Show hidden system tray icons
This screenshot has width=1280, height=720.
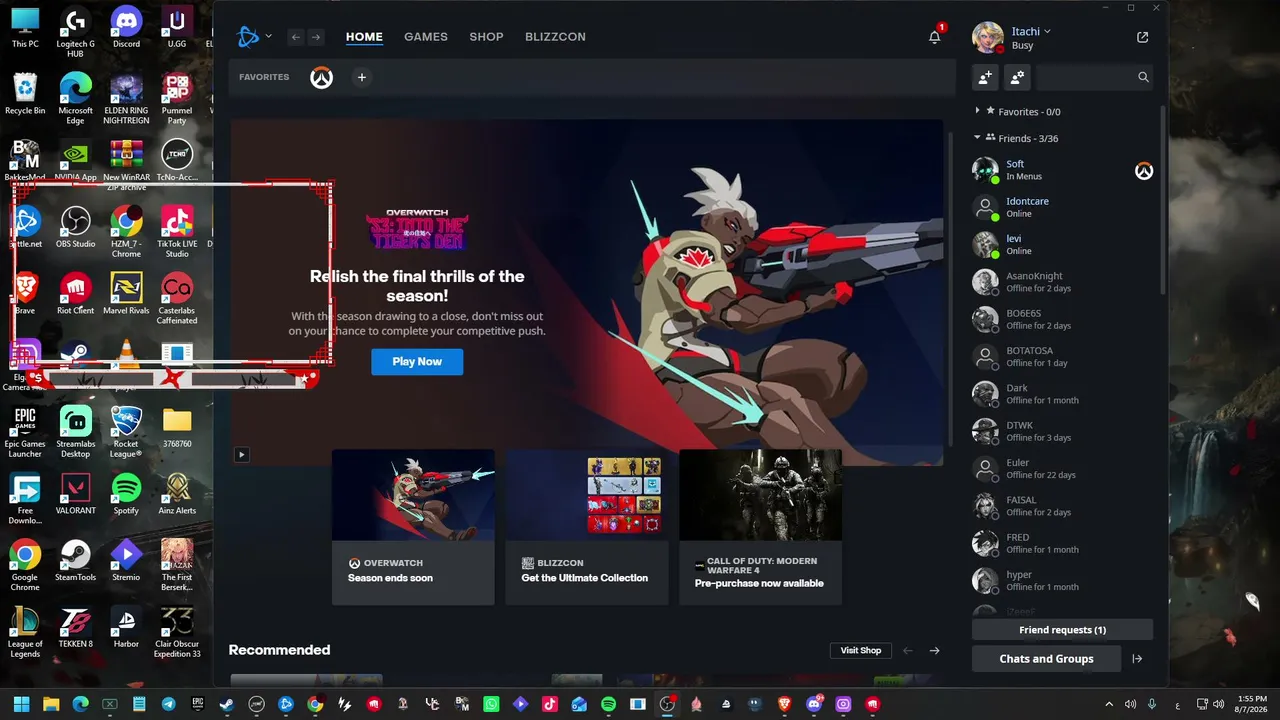1108,704
